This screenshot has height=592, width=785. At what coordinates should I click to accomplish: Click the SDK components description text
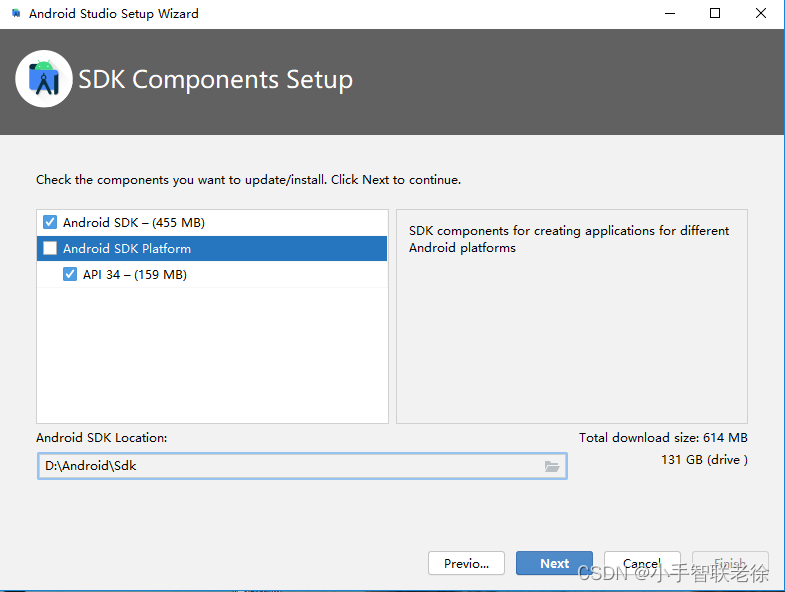click(x=569, y=239)
